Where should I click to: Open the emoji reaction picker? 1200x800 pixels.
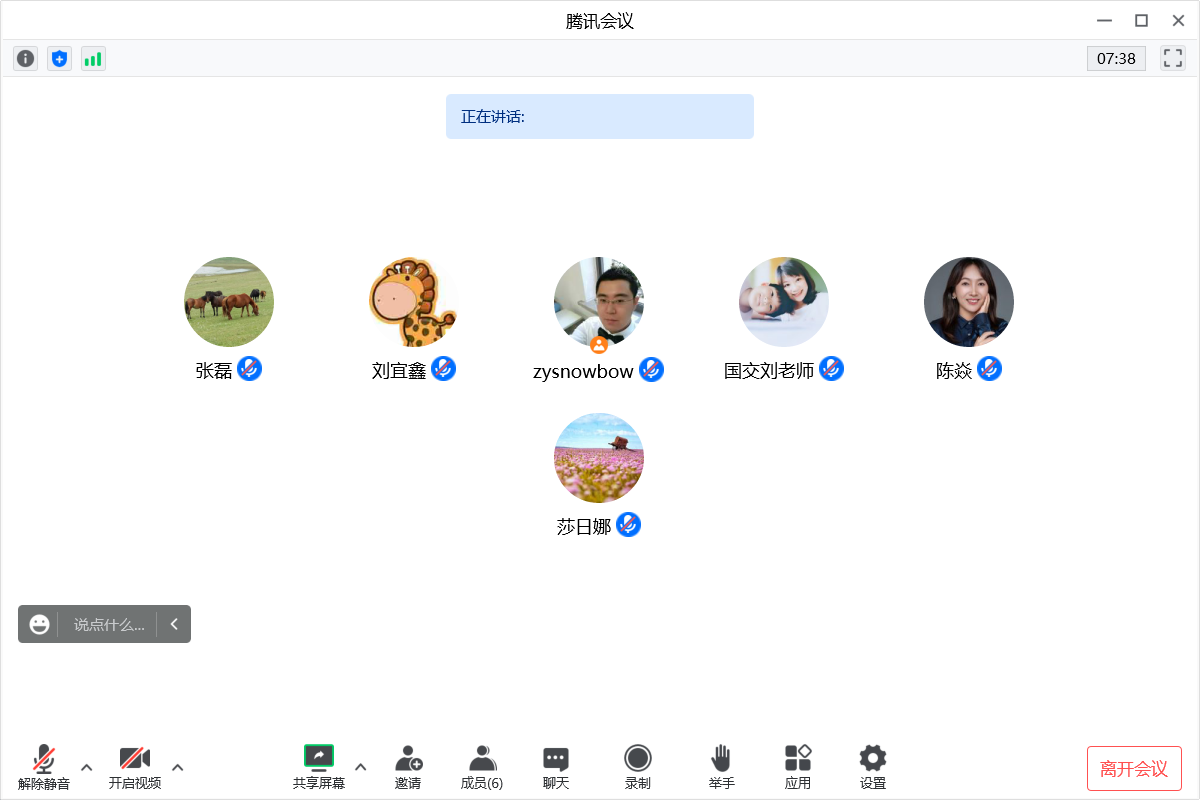point(39,624)
